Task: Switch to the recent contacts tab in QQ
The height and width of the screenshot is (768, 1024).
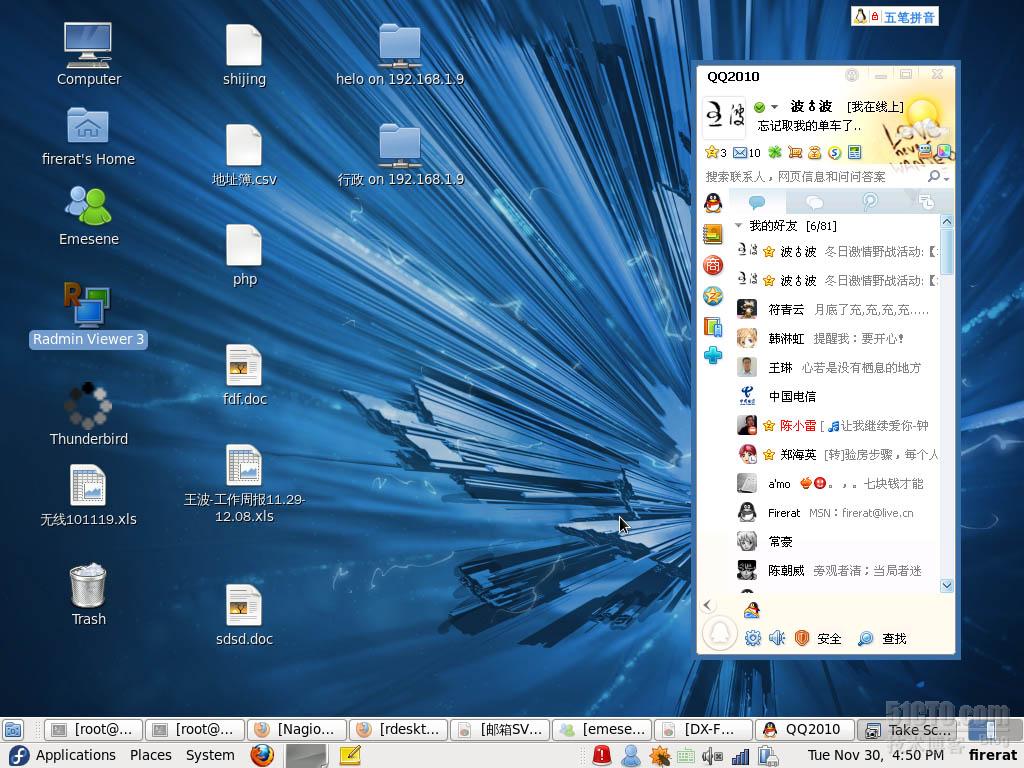Action: [925, 202]
